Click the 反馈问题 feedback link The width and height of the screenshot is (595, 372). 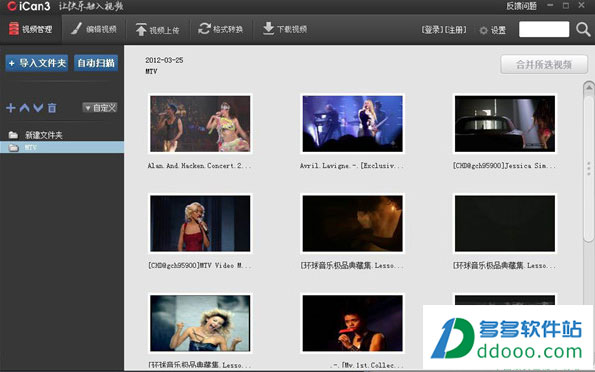pyautogui.click(x=521, y=6)
